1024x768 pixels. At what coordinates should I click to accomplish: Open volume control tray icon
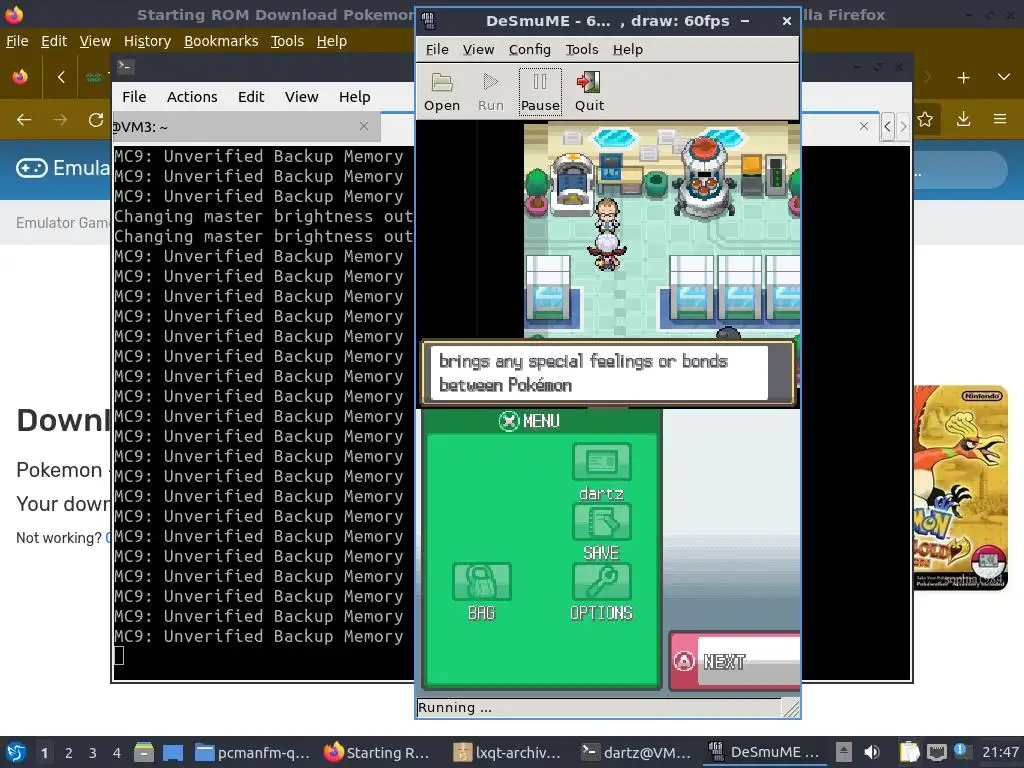click(x=871, y=752)
